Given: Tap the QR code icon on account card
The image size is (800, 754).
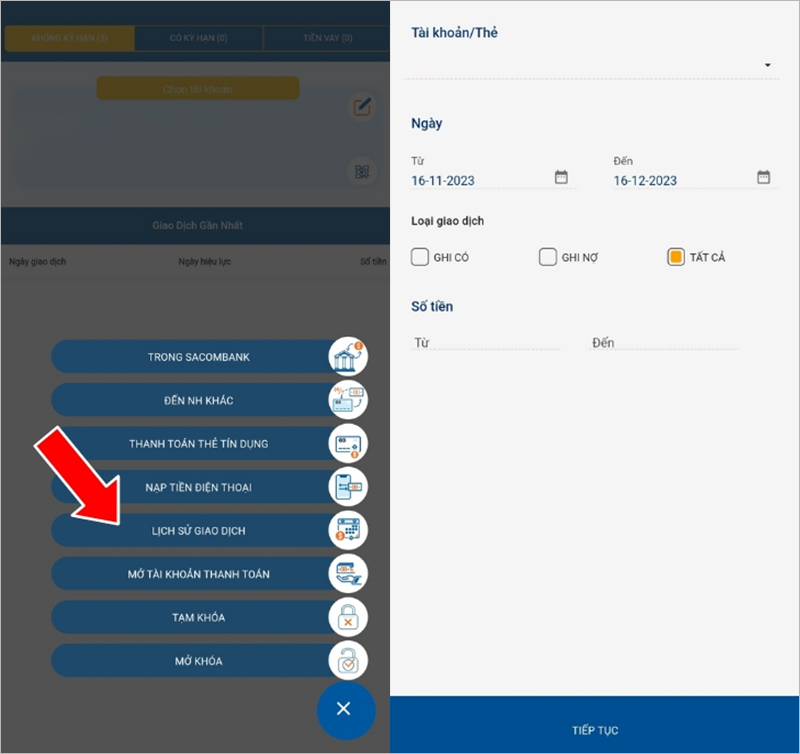Looking at the screenshot, I should [362, 172].
